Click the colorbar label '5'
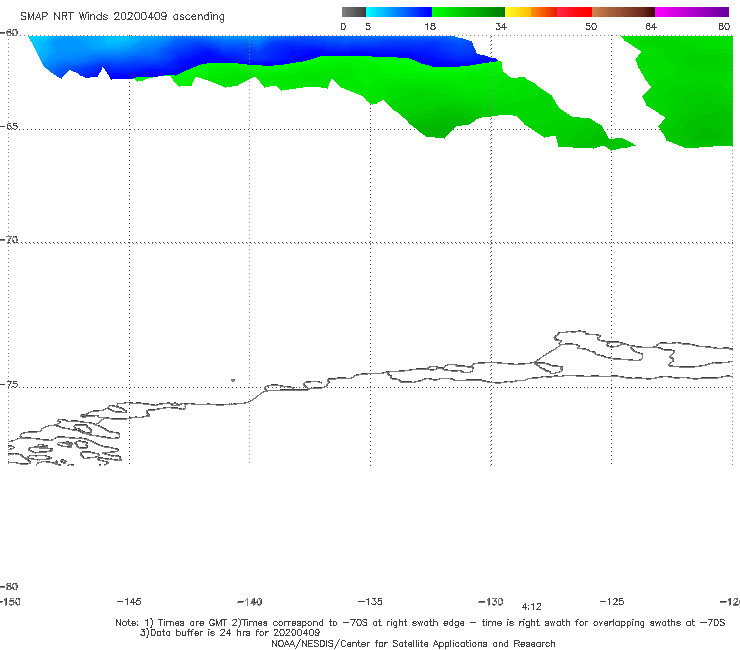Screen dimensions: 740x650 pyautogui.click(x=368, y=27)
